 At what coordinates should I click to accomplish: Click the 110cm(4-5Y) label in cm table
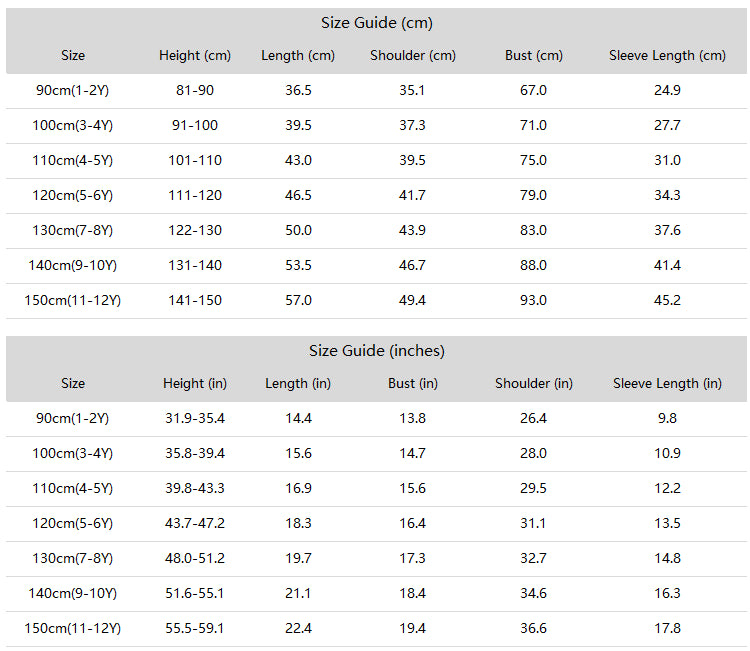[73, 161]
